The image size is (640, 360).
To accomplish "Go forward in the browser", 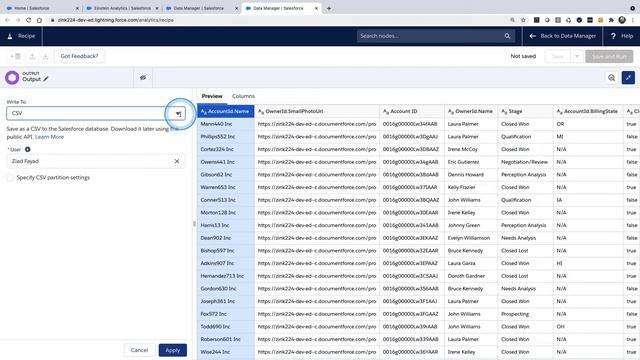I will (x=18, y=20).
